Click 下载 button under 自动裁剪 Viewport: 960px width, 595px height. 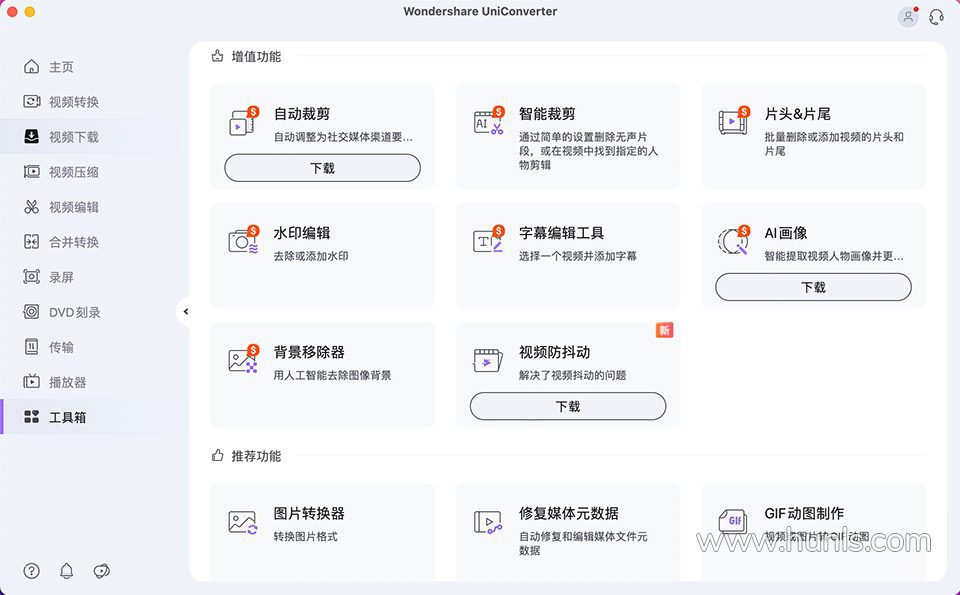tap(323, 168)
